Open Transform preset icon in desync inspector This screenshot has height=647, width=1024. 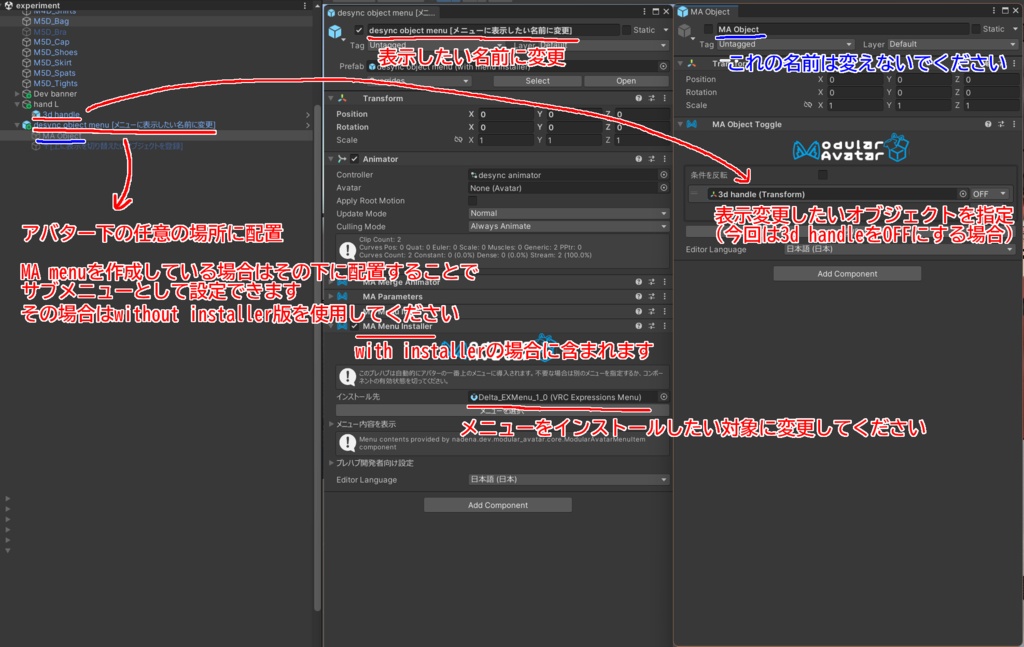(652, 98)
